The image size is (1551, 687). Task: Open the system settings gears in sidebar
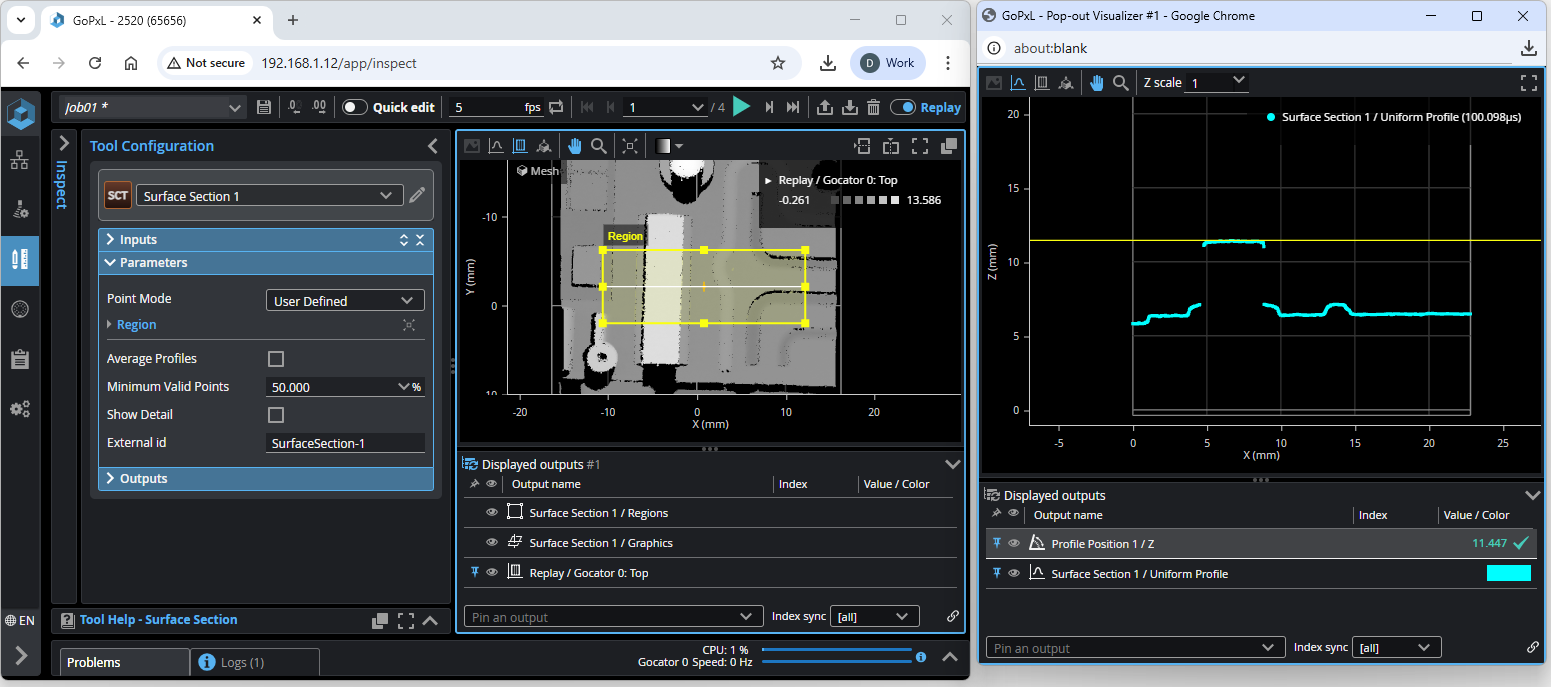[x=19, y=408]
